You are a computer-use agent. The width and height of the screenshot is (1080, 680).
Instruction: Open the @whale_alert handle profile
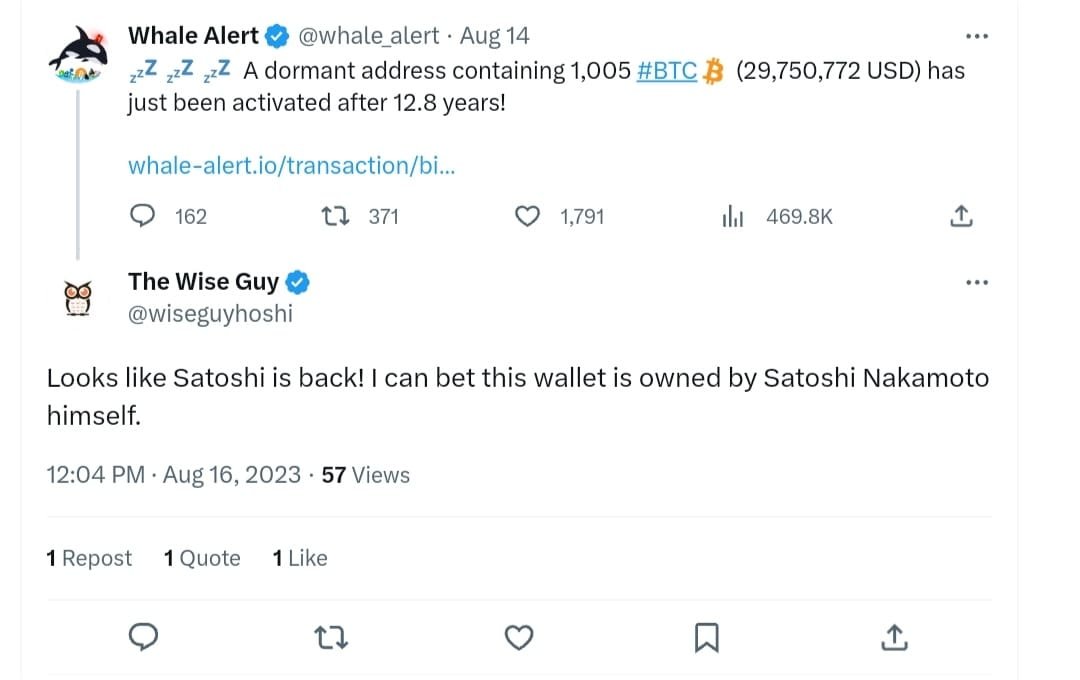coord(369,36)
